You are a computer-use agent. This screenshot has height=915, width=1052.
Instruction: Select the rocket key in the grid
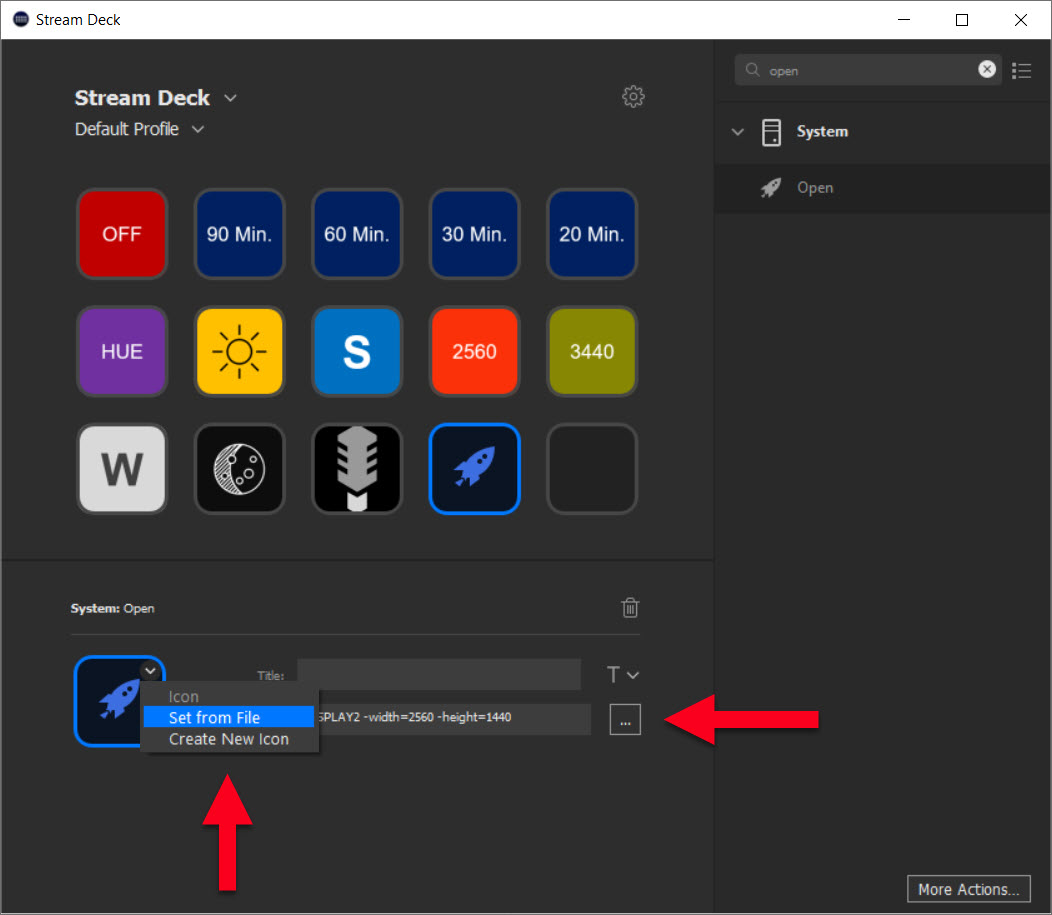474,468
